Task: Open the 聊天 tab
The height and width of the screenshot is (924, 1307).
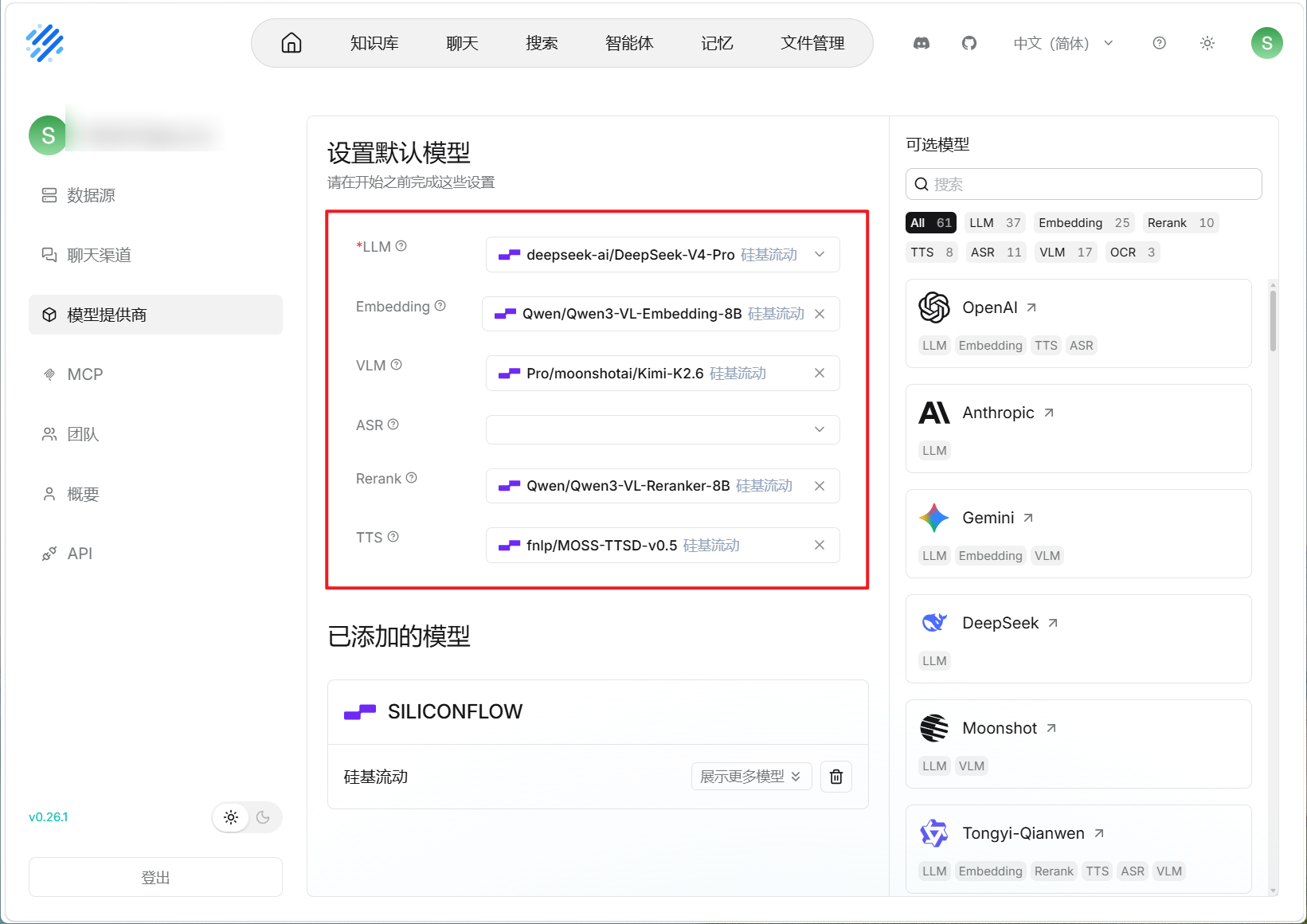Action: (x=462, y=43)
